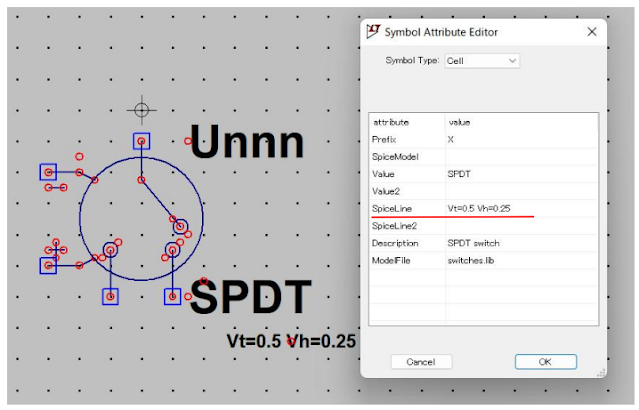Select the top pin square of the switch symbol
Image resolution: width=639 pixels, height=410 pixels.
click(141, 141)
